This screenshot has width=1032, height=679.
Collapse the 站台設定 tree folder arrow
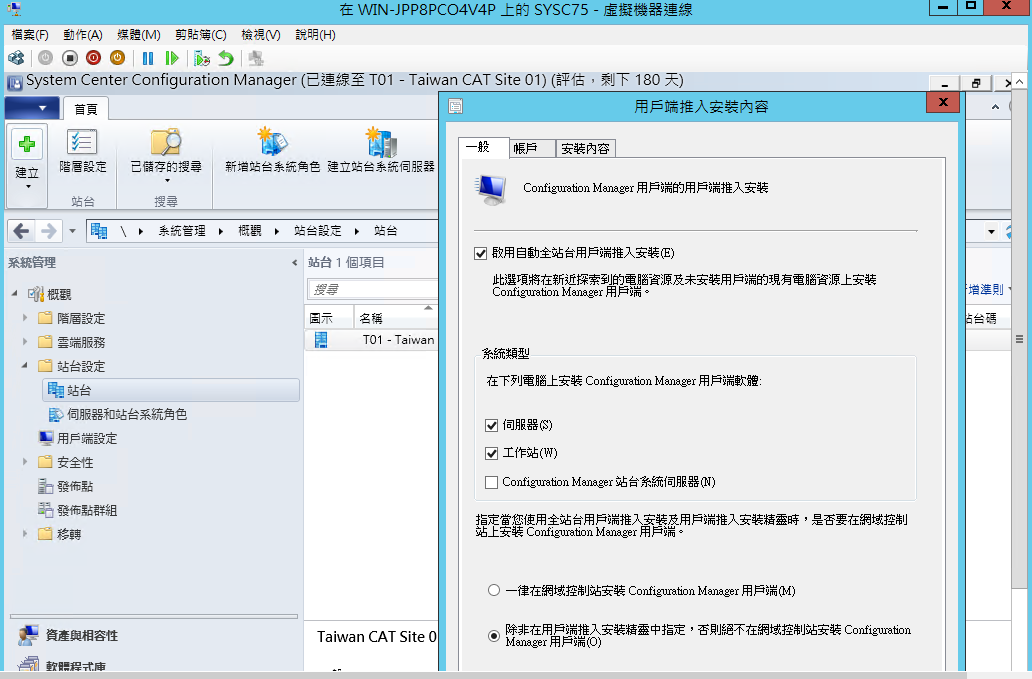pos(25,365)
